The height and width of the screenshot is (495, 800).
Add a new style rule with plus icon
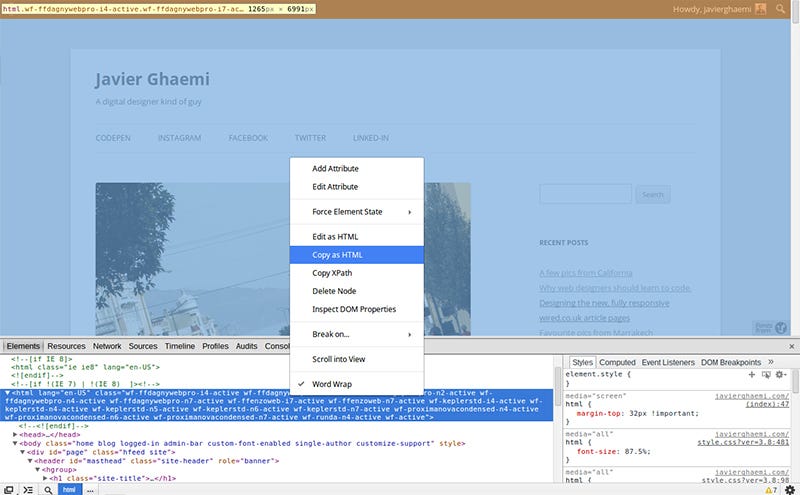(x=752, y=375)
